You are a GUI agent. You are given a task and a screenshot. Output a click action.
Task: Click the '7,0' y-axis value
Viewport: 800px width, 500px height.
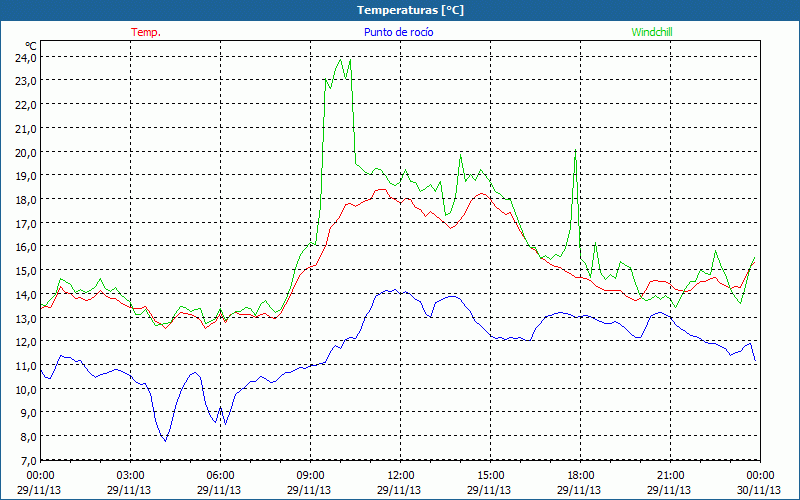(x=28, y=461)
